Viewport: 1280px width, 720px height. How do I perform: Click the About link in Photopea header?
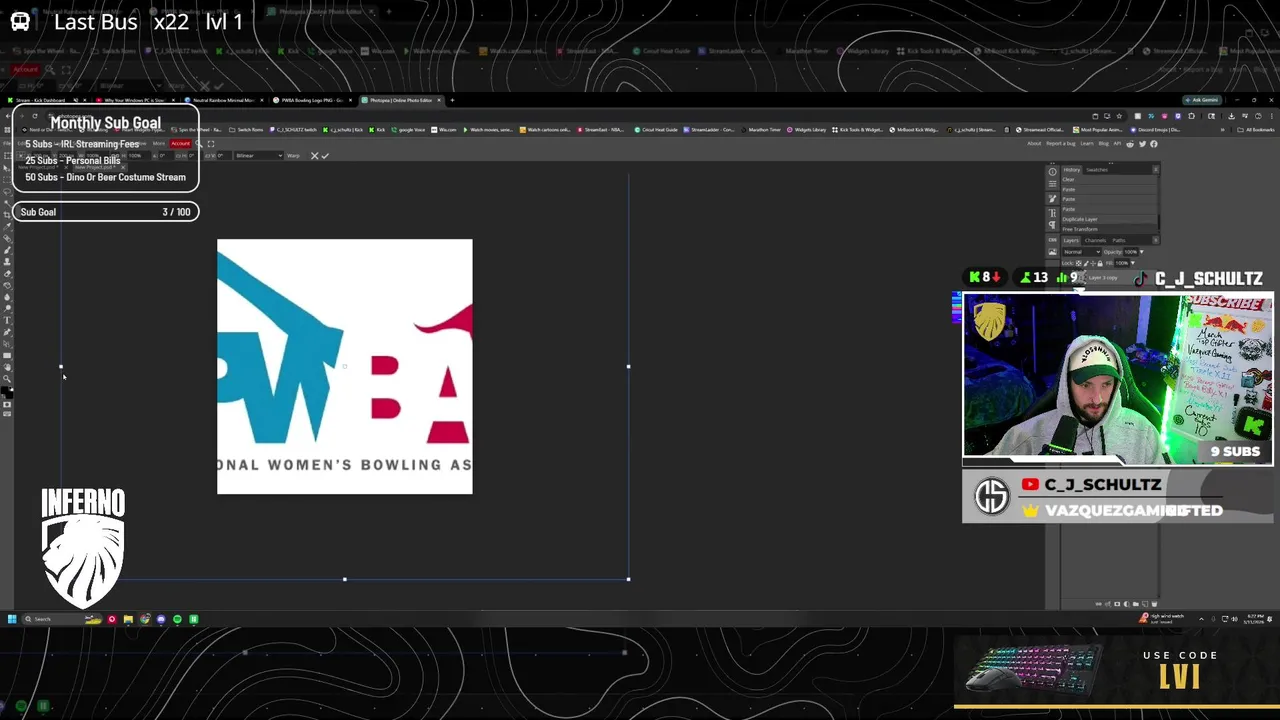[x=1034, y=143]
